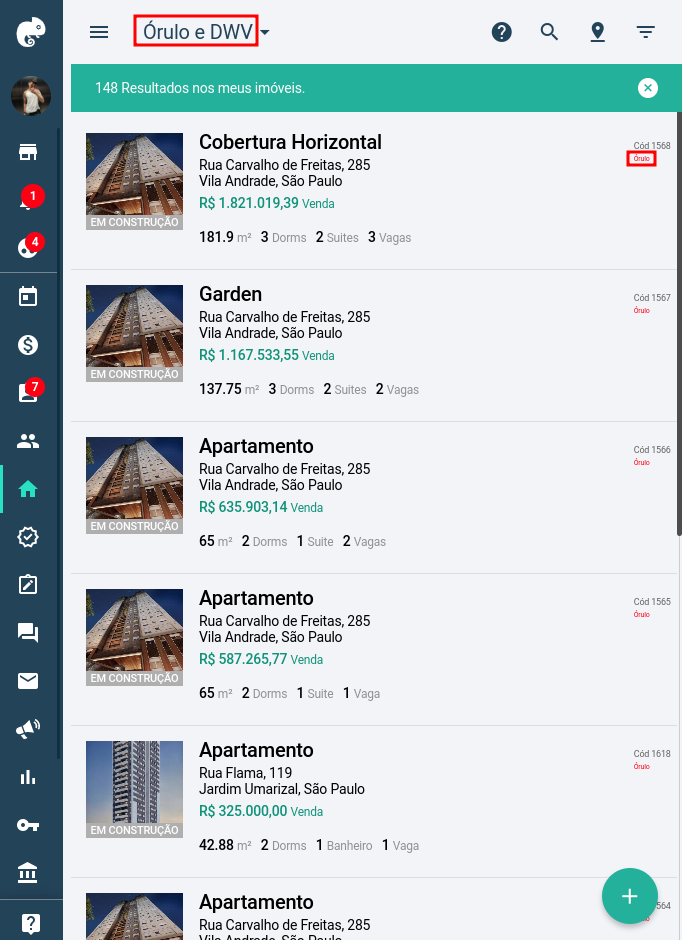Open the mail envelope icon
This screenshot has height=940, width=682.
tap(28, 681)
